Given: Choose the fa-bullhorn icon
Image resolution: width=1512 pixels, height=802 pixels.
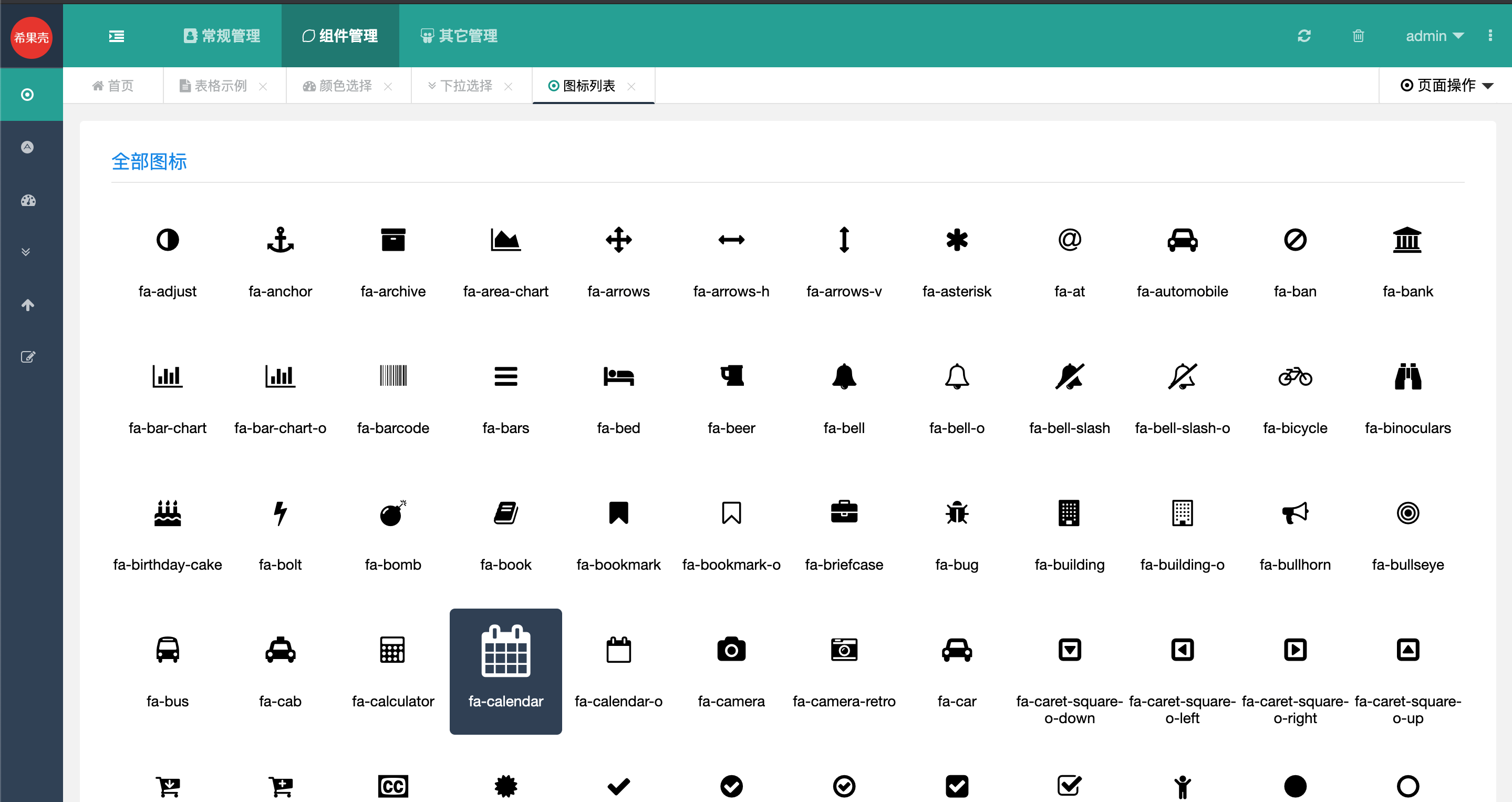Looking at the screenshot, I should coord(1294,513).
